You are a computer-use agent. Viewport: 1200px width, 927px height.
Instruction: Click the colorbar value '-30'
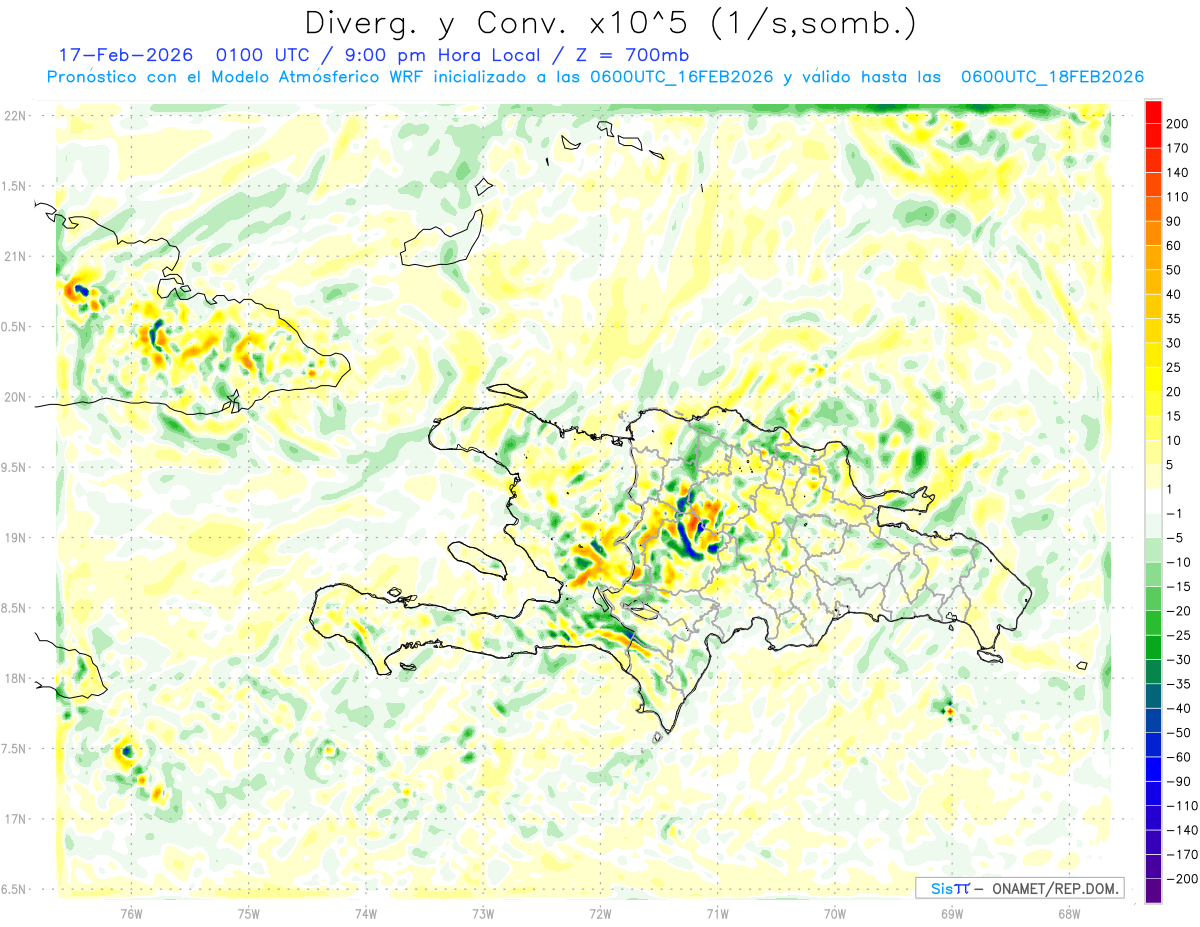coord(1178,660)
